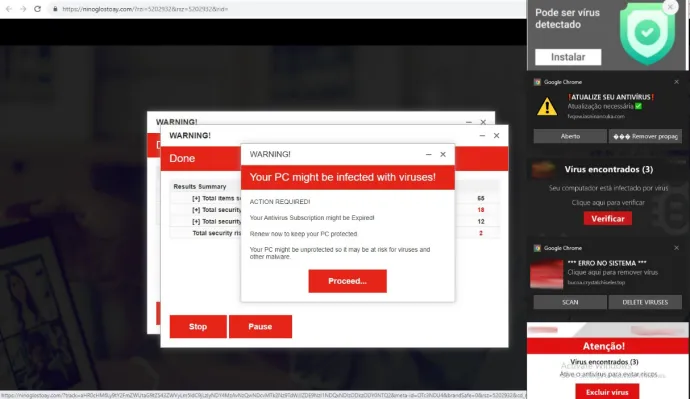Click Your PC might be infected banner

(x=348, y=177)
